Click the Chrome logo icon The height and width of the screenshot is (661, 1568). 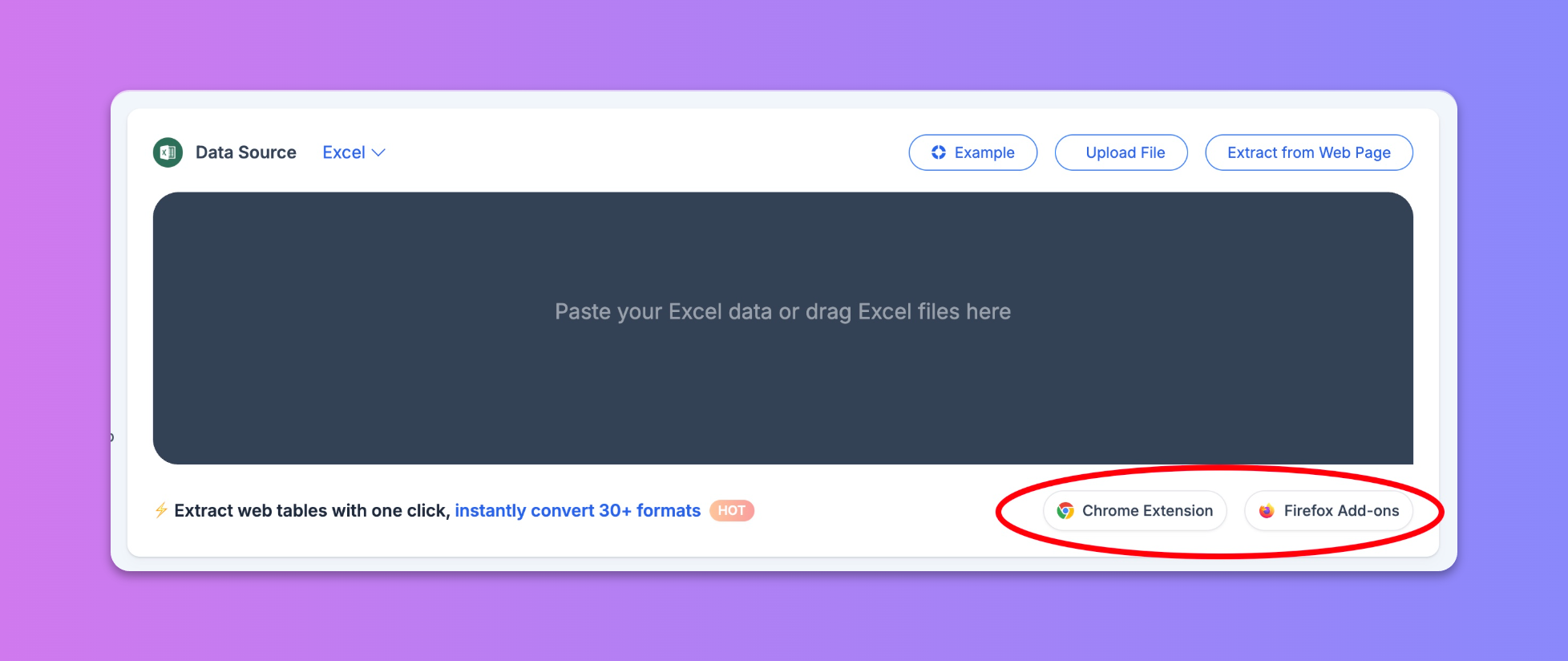point(1065,511)
